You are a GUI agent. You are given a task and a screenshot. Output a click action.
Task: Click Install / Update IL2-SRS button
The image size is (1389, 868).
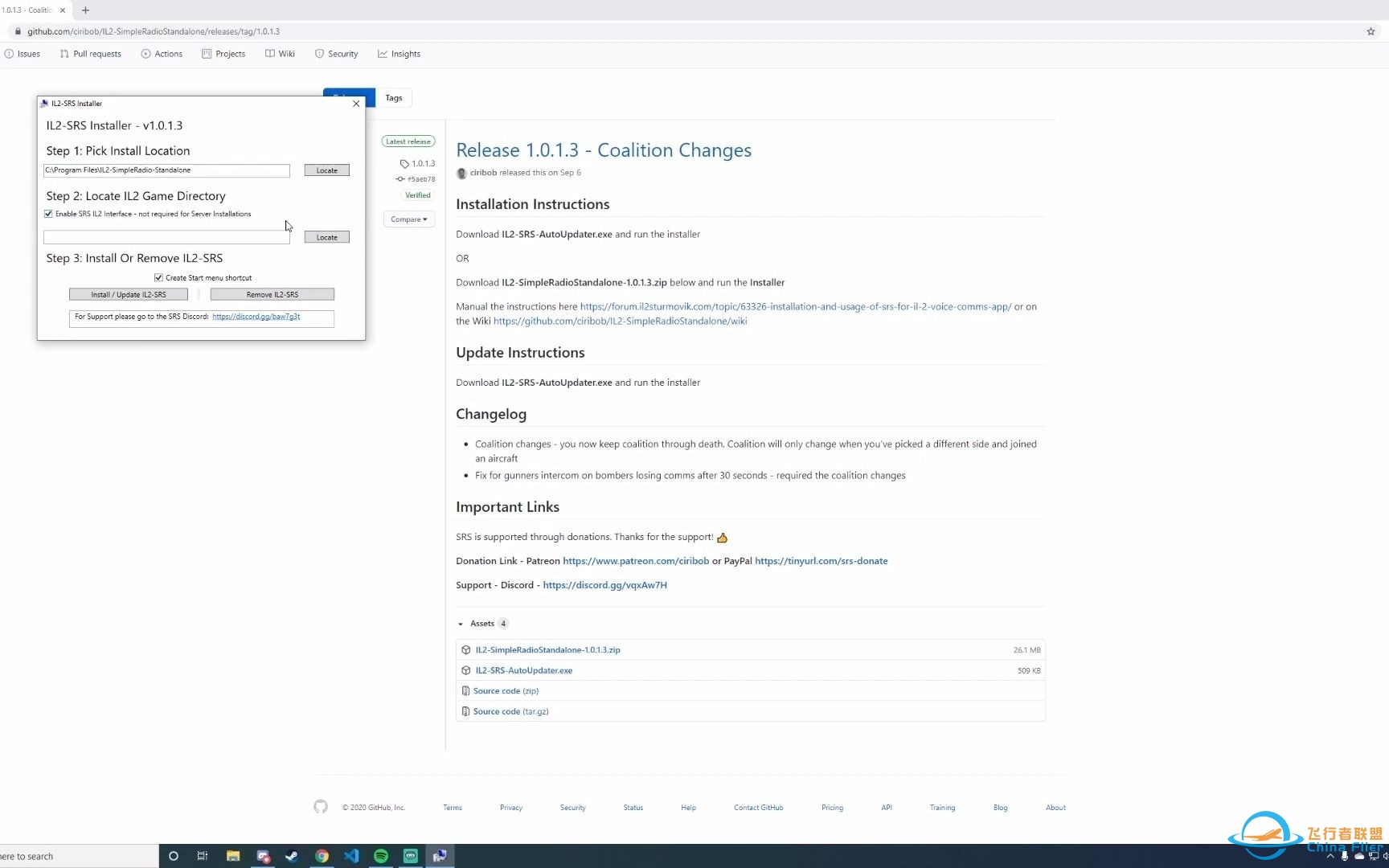(129, 295)
